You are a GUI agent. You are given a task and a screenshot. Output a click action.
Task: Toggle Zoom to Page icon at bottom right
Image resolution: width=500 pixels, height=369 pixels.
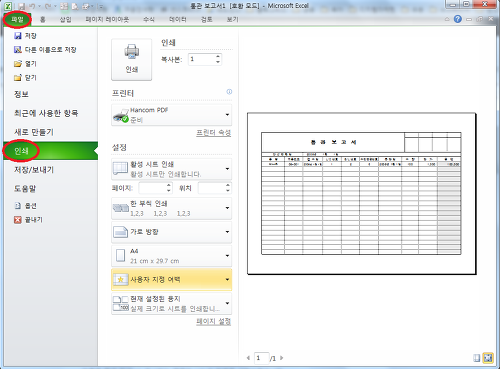(x=488, y=358)
